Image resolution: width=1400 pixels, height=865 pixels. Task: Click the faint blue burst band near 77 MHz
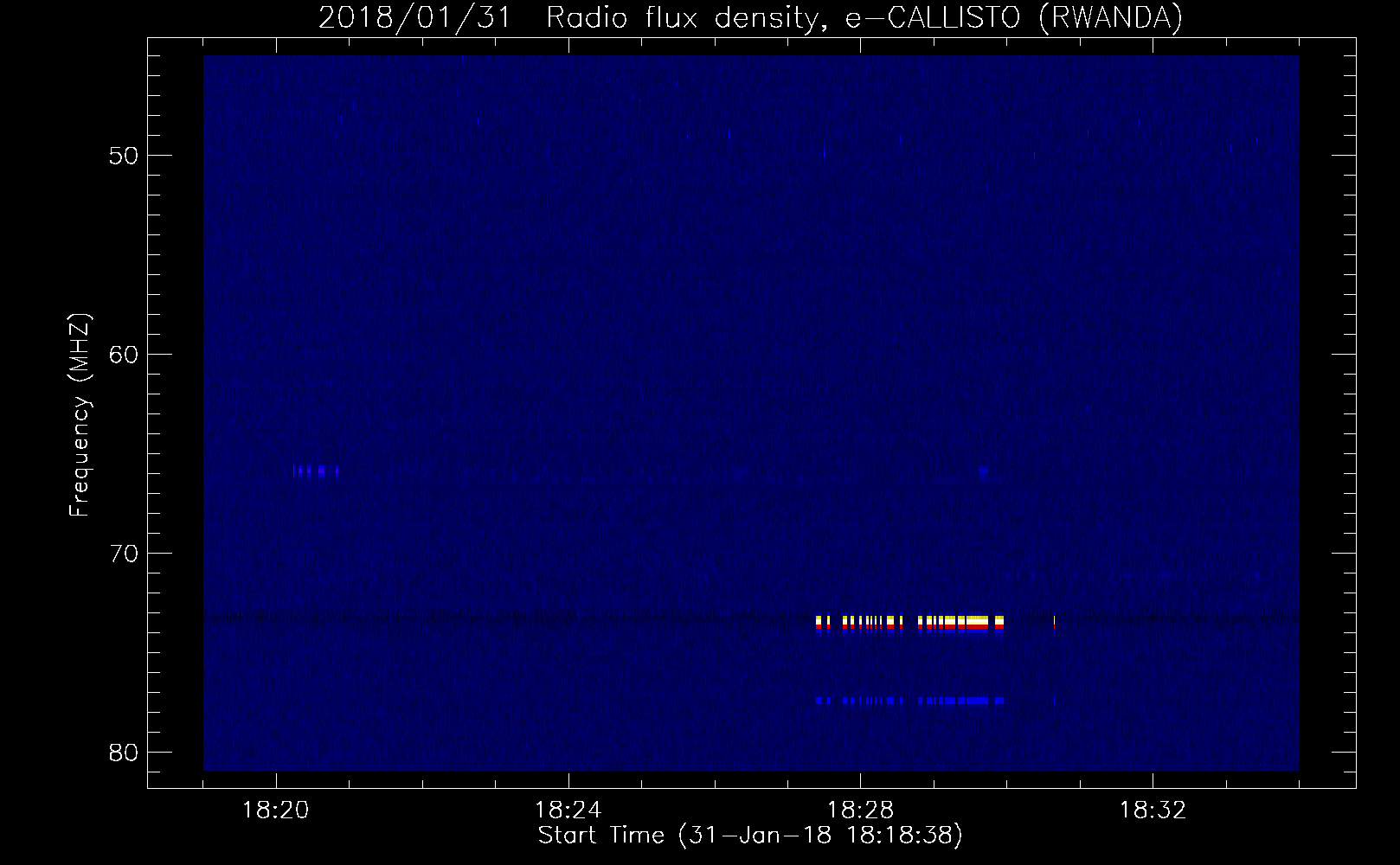click(x=909, y=701)
